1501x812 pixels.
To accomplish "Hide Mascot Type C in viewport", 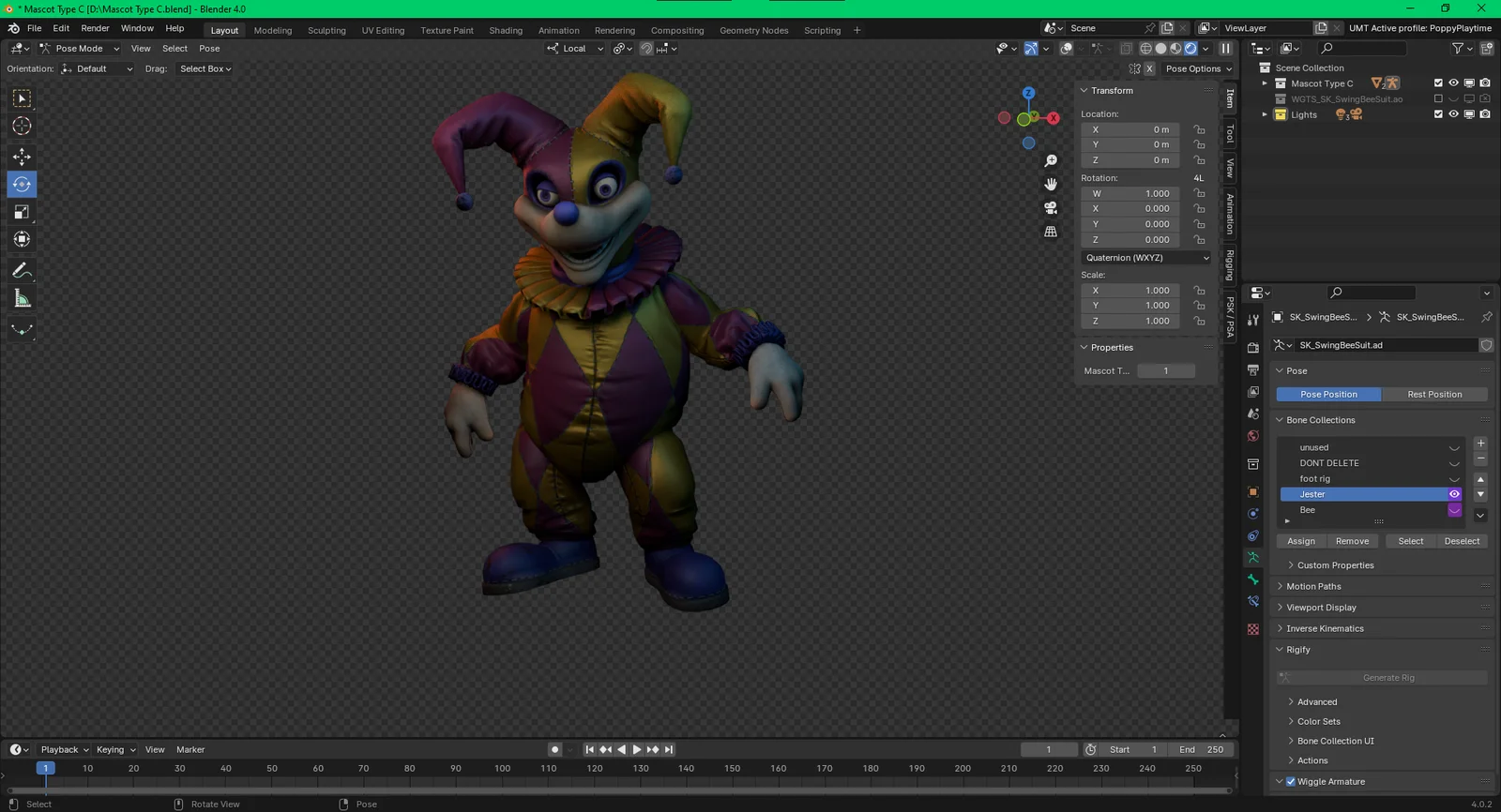I will [x=1453, y=83].
